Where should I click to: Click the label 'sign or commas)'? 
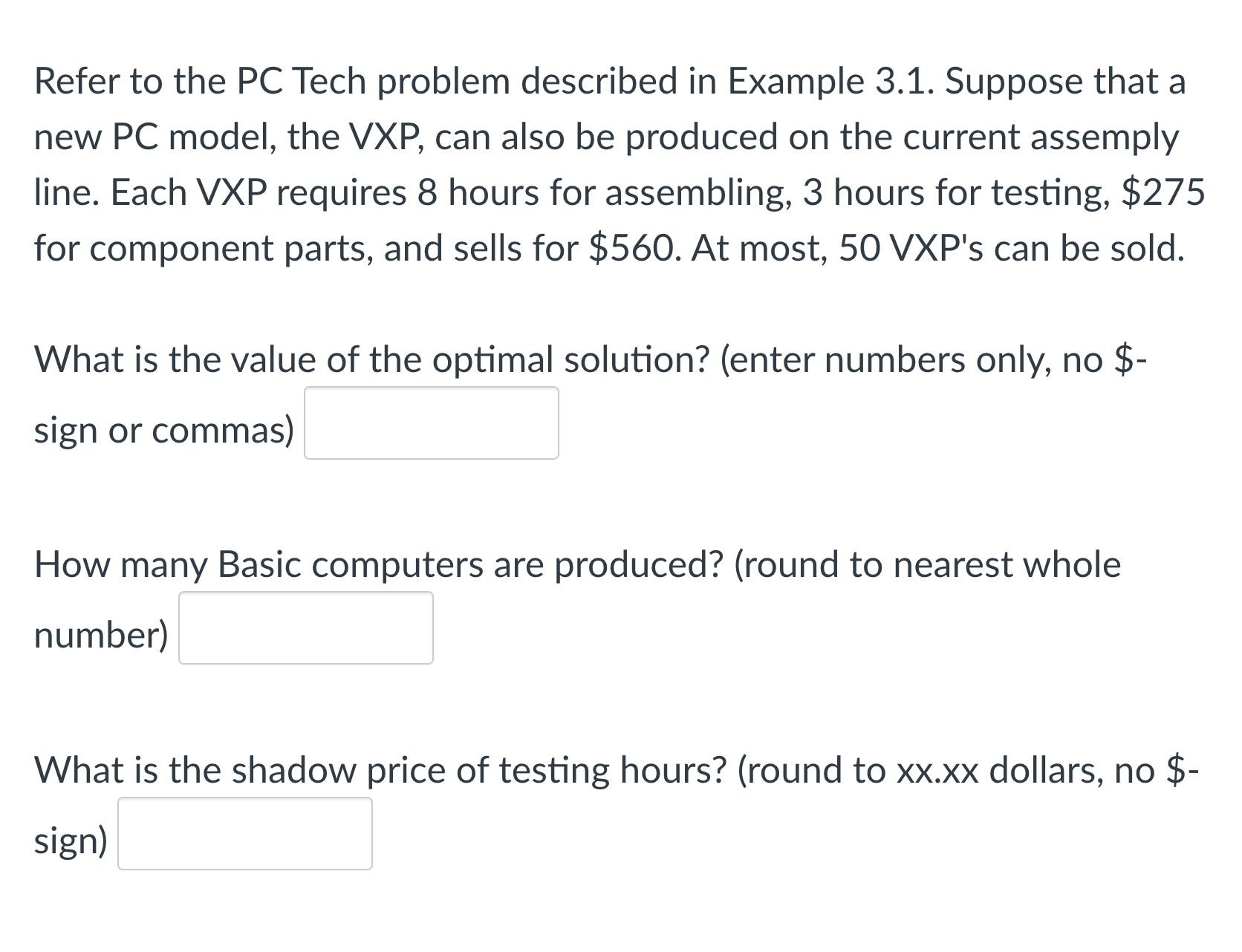point(163,429)
